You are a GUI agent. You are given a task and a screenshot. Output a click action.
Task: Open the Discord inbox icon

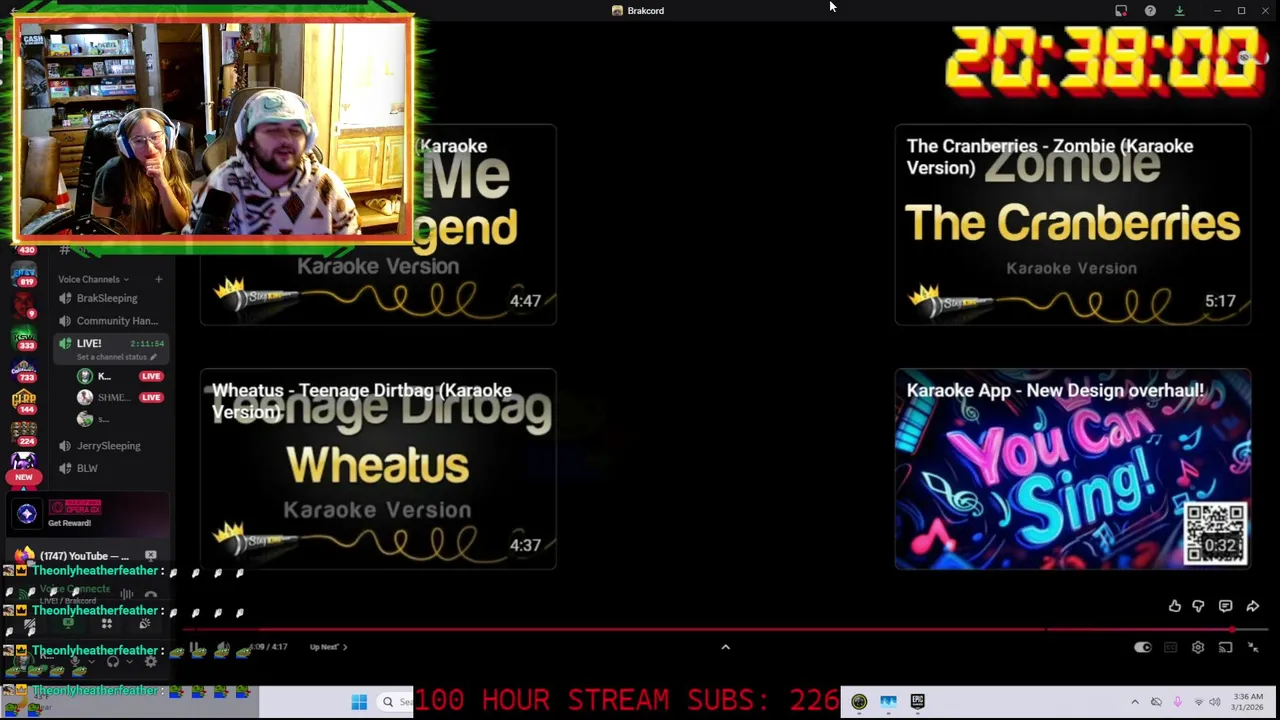click(x=1121, y=11)
